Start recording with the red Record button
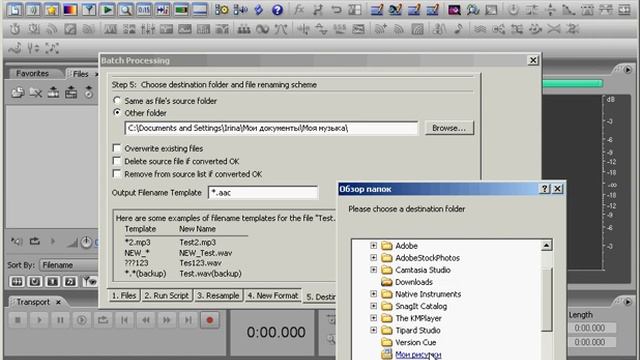640x360 pixels. coord(210,320)
